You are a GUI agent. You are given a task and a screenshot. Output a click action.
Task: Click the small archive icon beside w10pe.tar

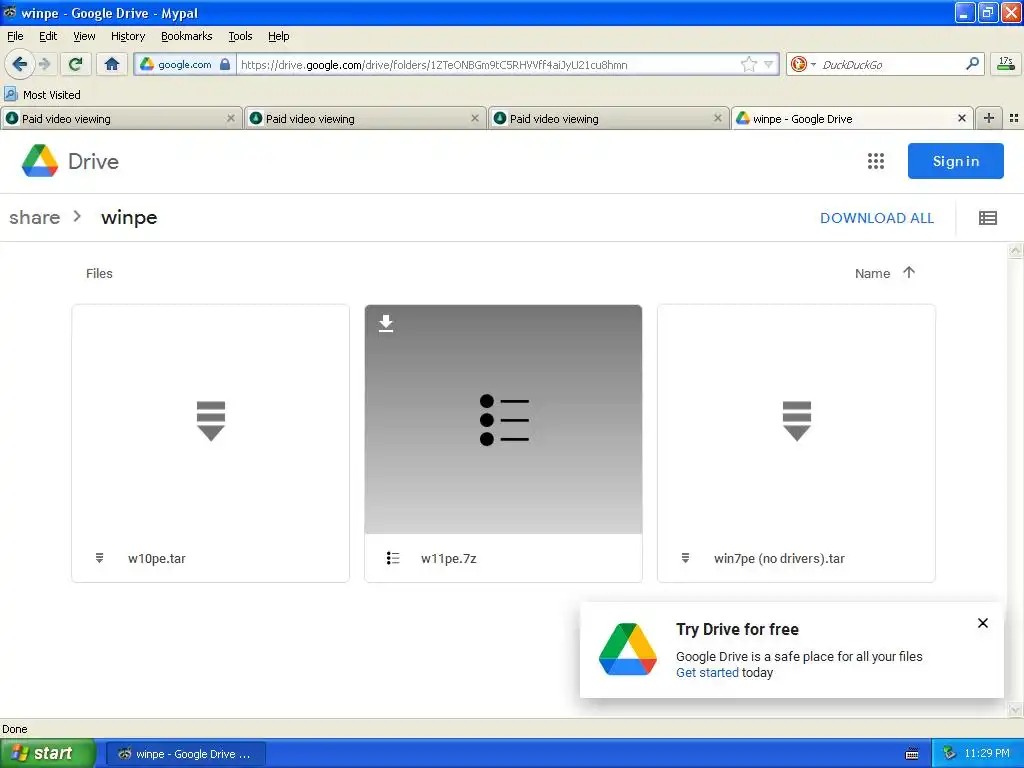(x=99, y=558)
